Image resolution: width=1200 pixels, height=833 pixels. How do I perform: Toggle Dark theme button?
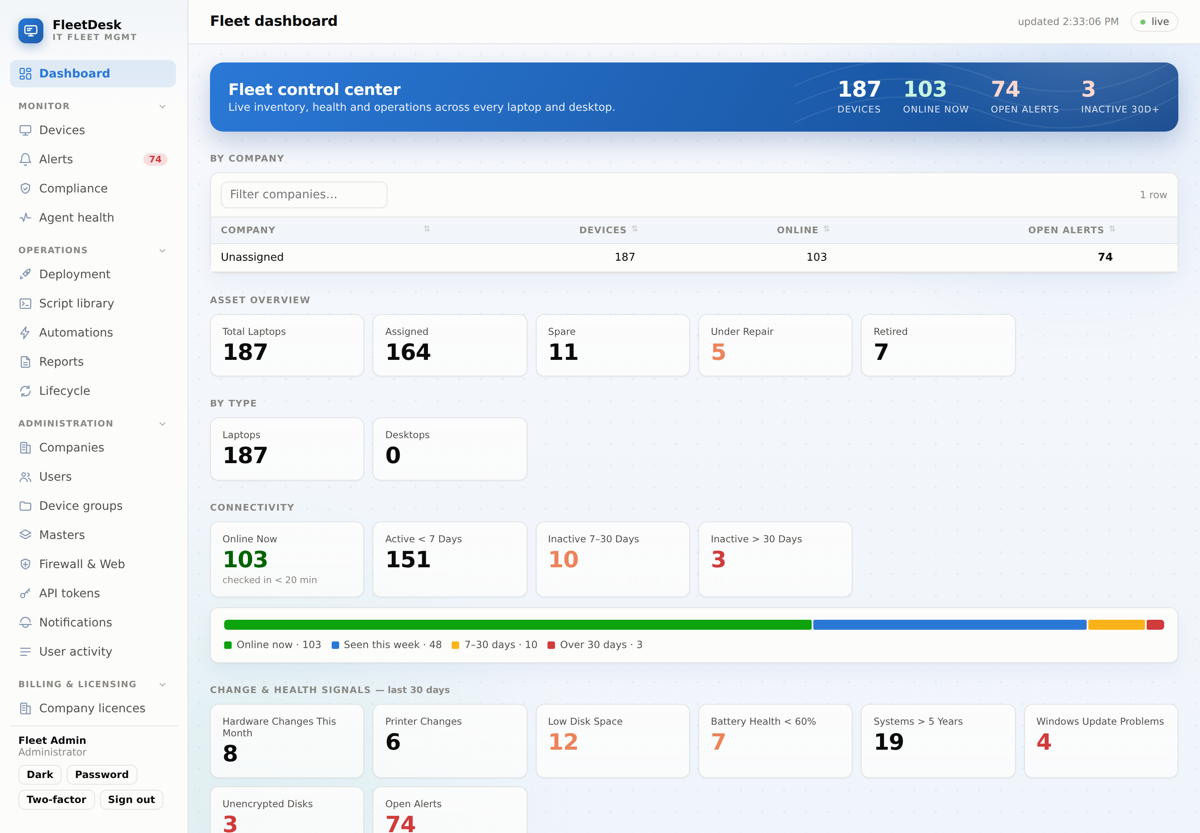40,774
